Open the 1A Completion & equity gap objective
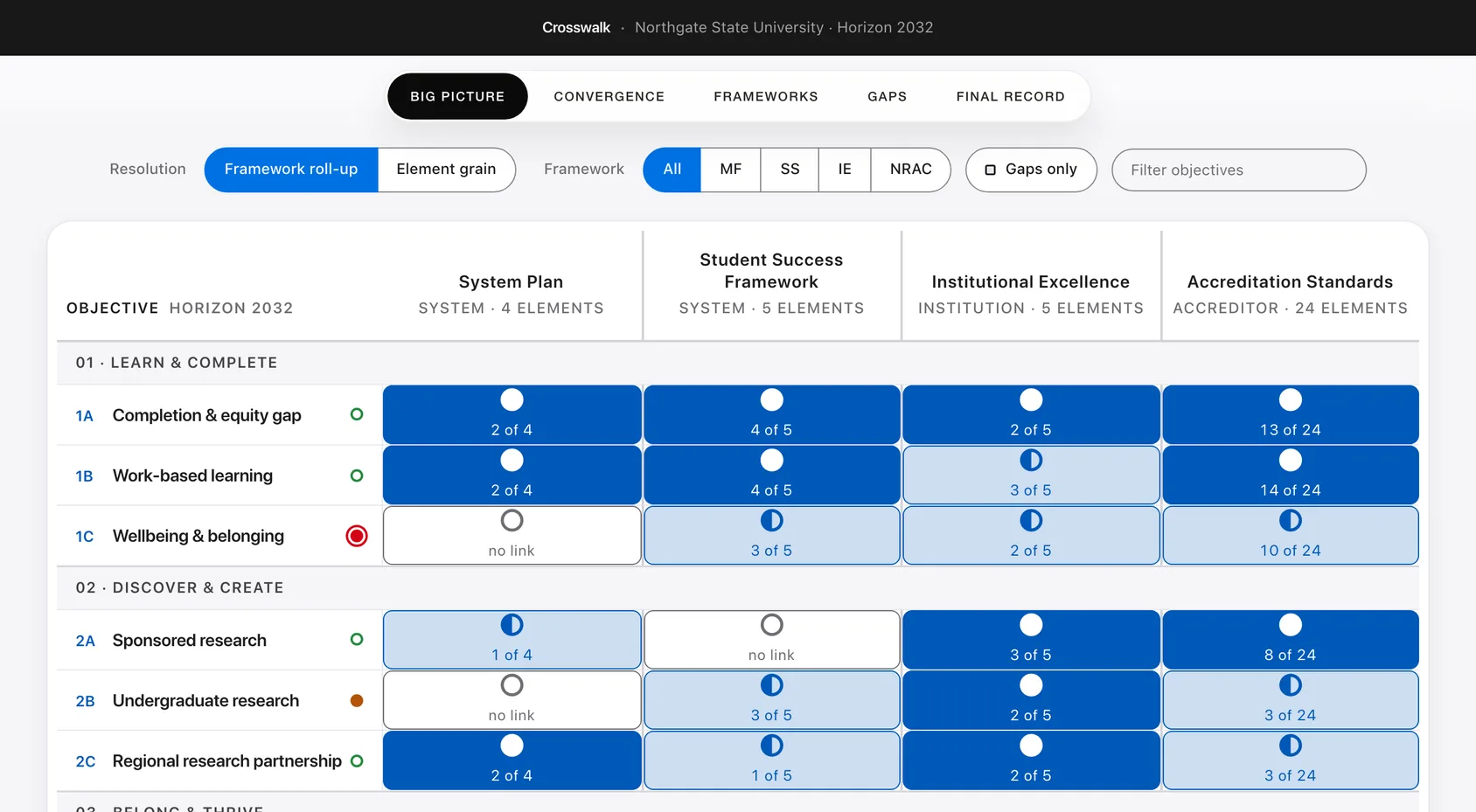 219,415
